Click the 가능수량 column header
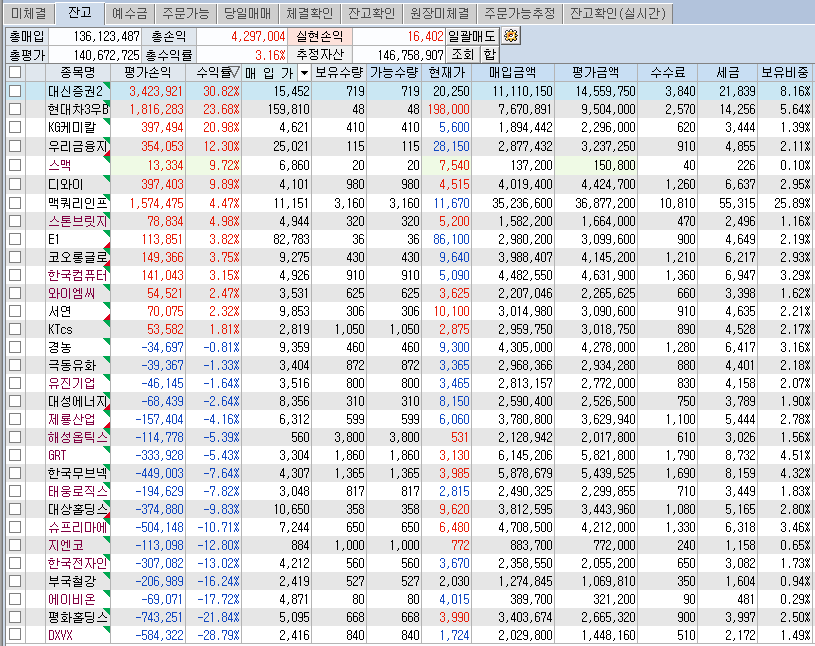This screenshot has width=815, height=646. pyautogui.click(x=393, y=72)
